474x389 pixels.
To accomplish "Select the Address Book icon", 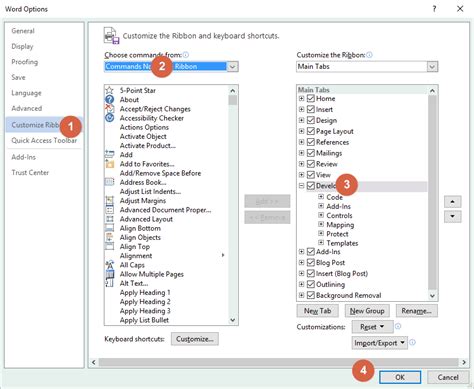I will coord(109,182).
